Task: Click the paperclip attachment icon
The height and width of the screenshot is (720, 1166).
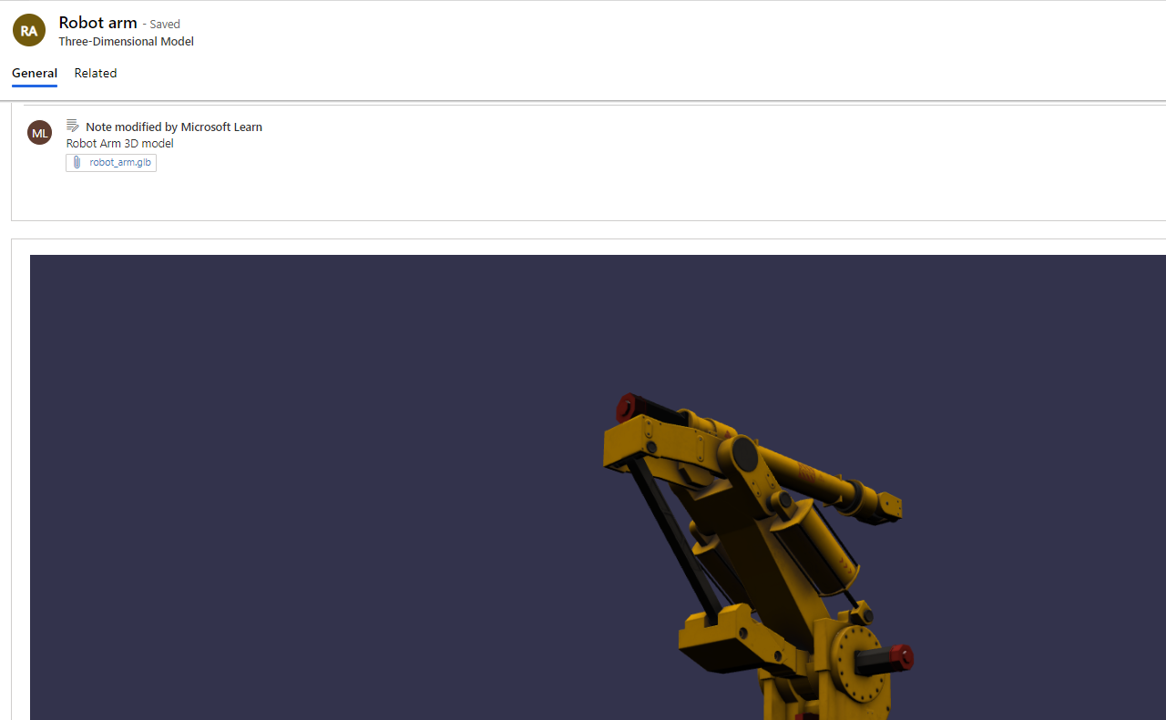Action: click(x=77, y=162)
